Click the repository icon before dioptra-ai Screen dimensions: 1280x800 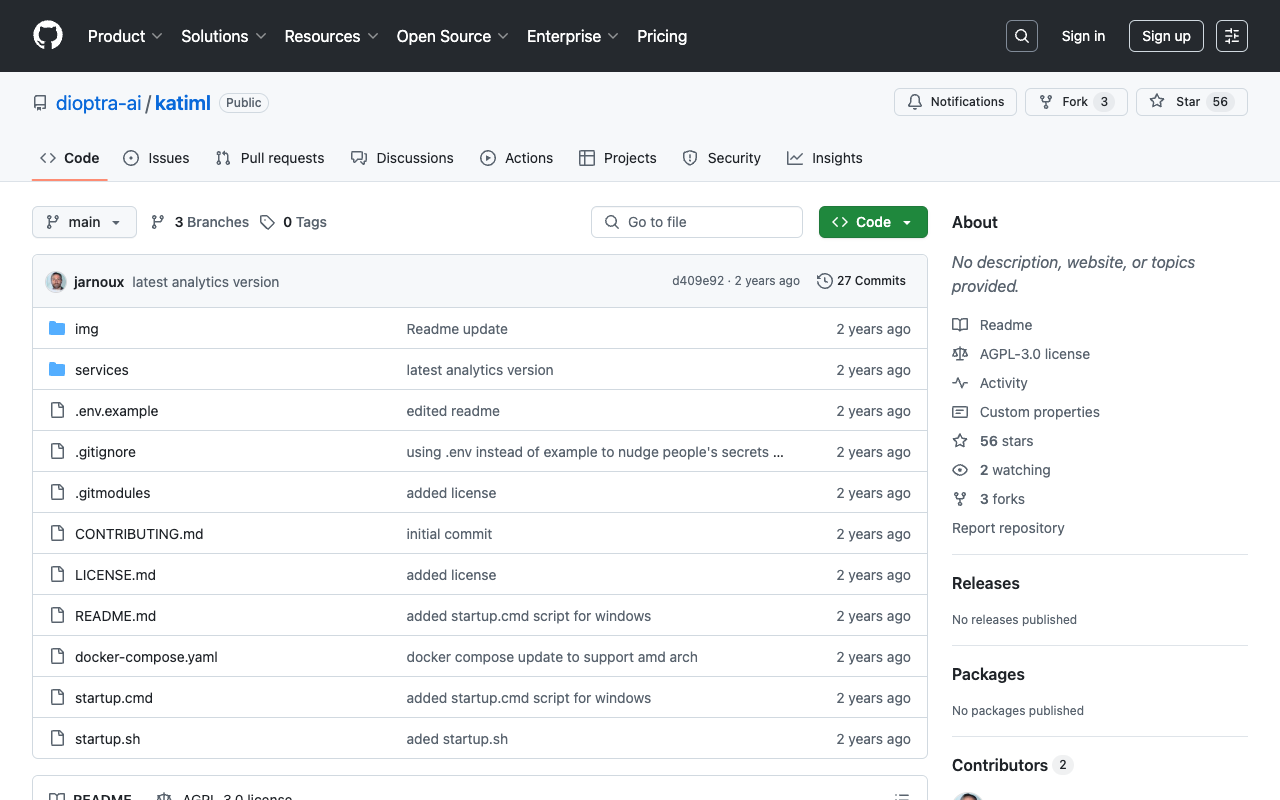[40, 103]
